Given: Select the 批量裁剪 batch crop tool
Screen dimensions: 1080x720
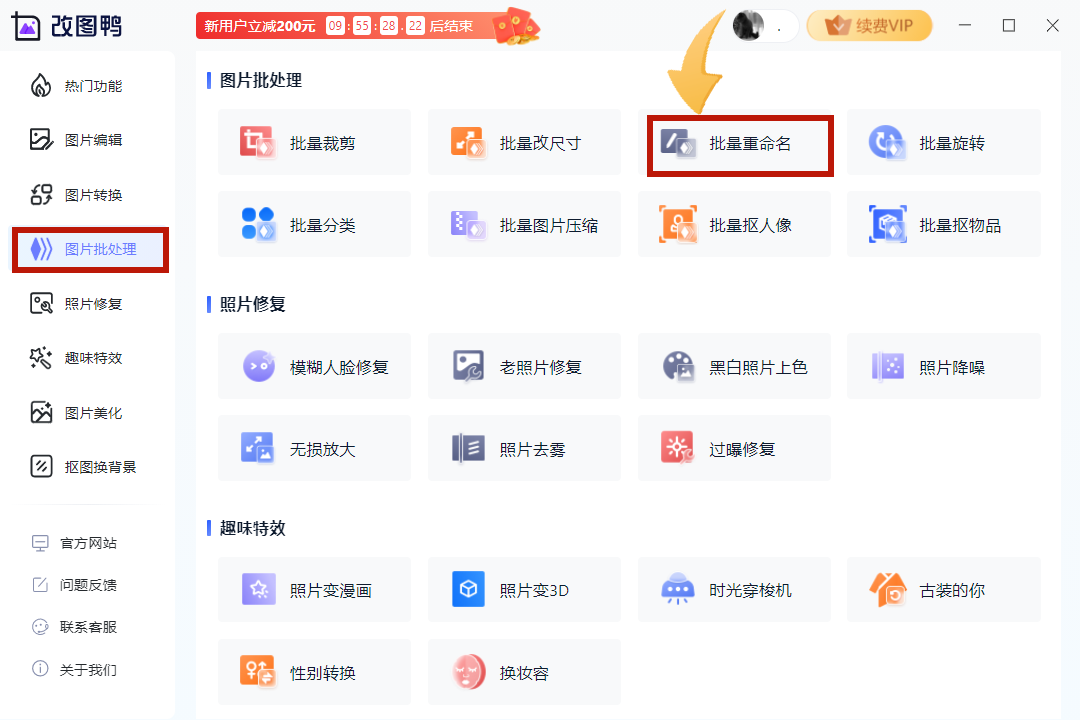Looking at the screenshot, I should (x=314, y=142).
